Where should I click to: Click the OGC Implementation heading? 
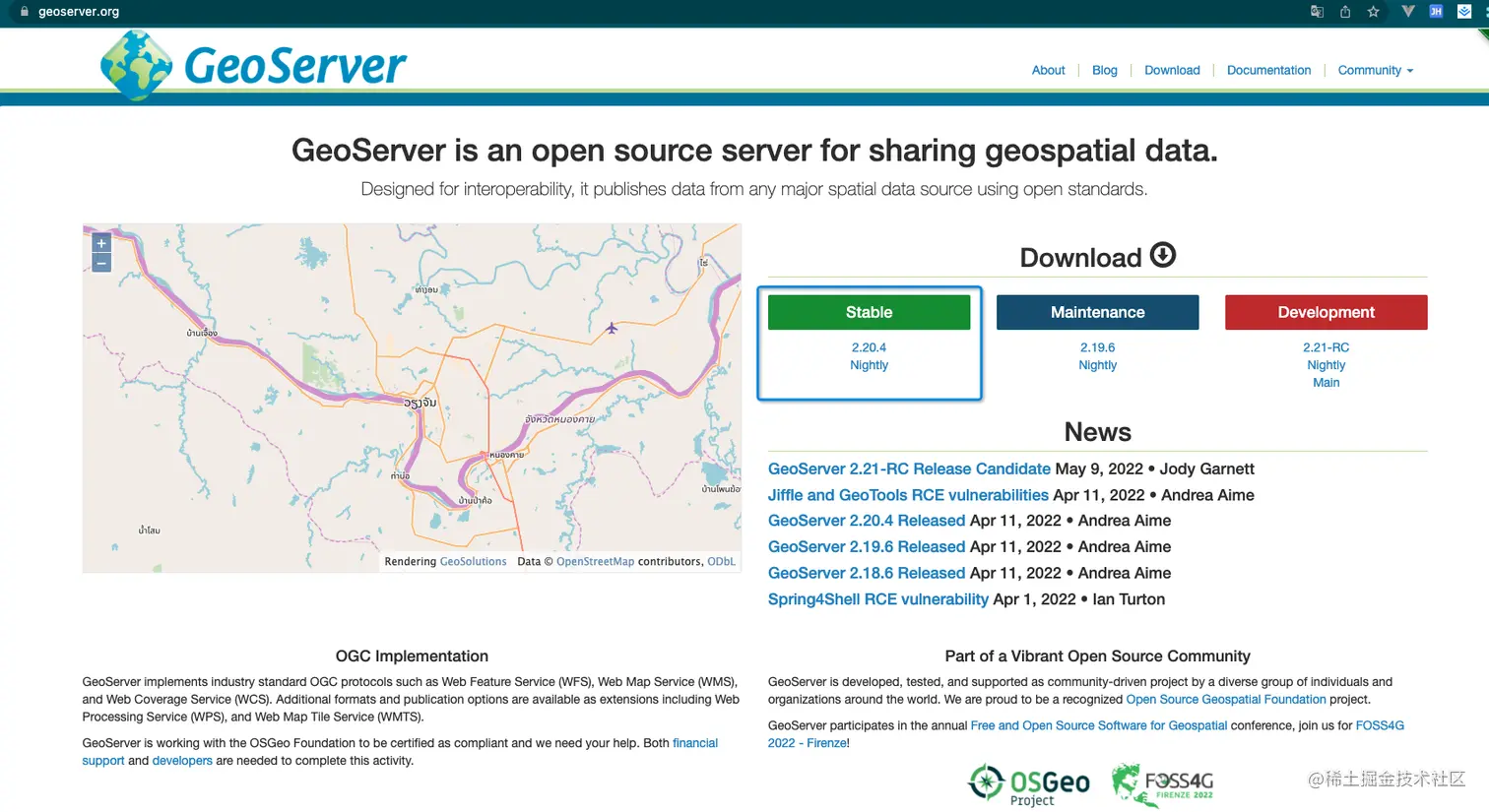[412, 656]
